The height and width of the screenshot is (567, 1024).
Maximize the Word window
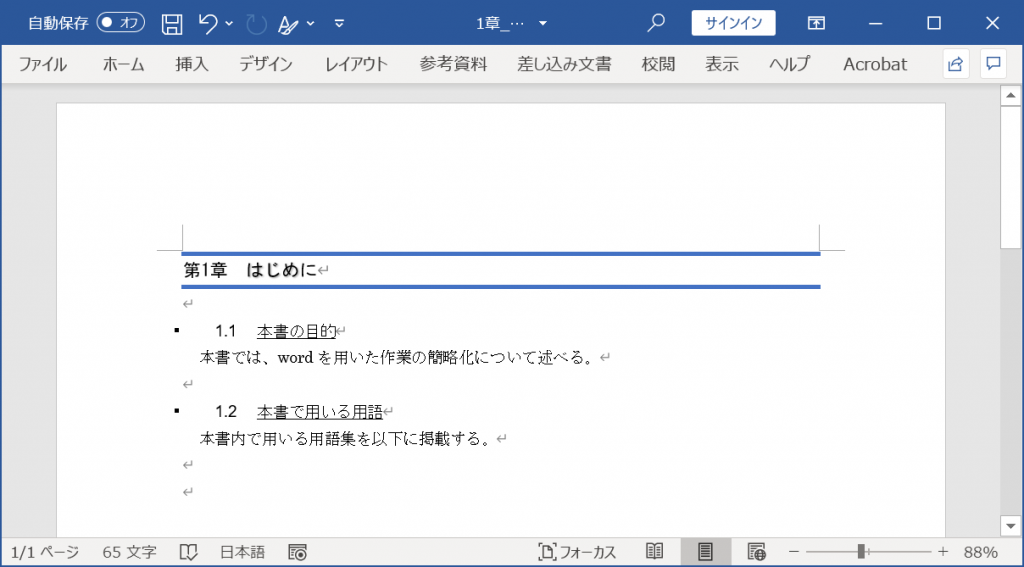coord(934,24)
